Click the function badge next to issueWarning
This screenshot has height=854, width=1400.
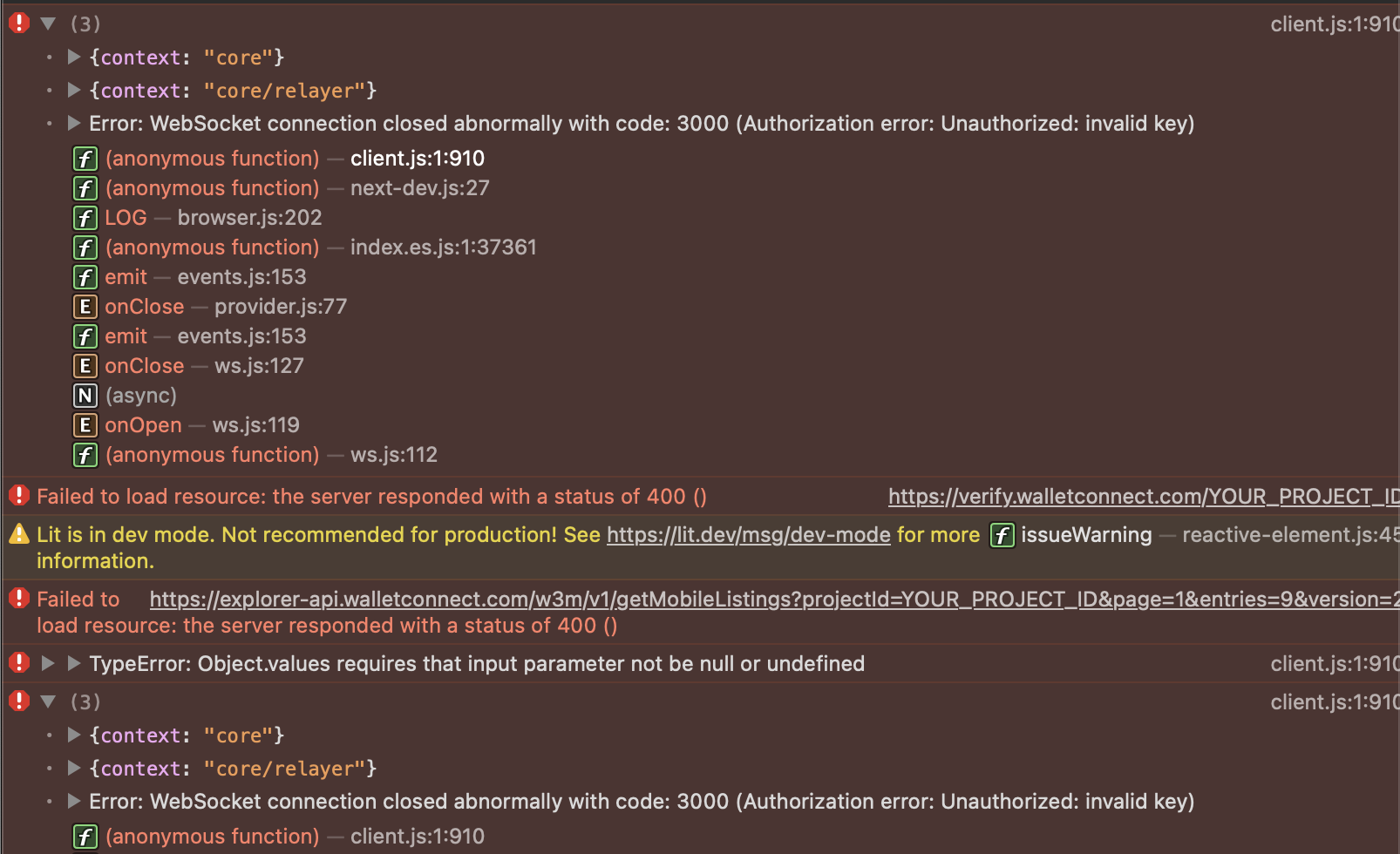tap(1002, 535)
